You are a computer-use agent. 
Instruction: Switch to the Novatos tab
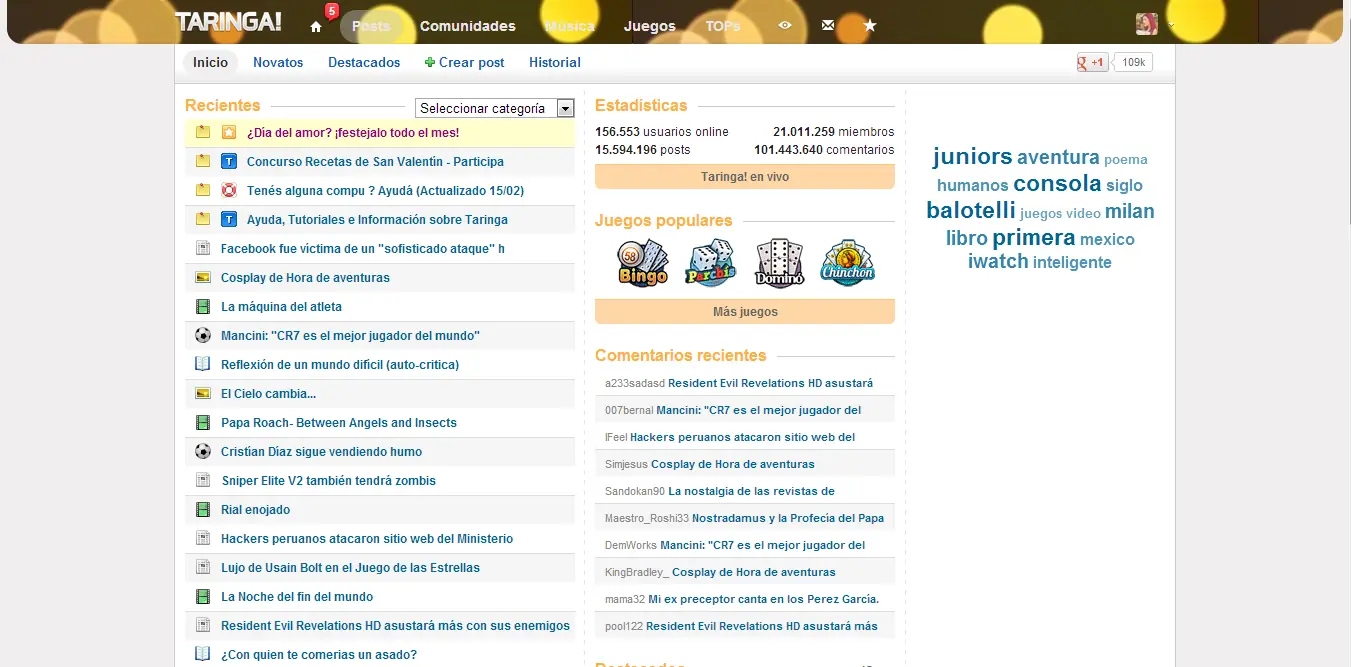(278, 62)
